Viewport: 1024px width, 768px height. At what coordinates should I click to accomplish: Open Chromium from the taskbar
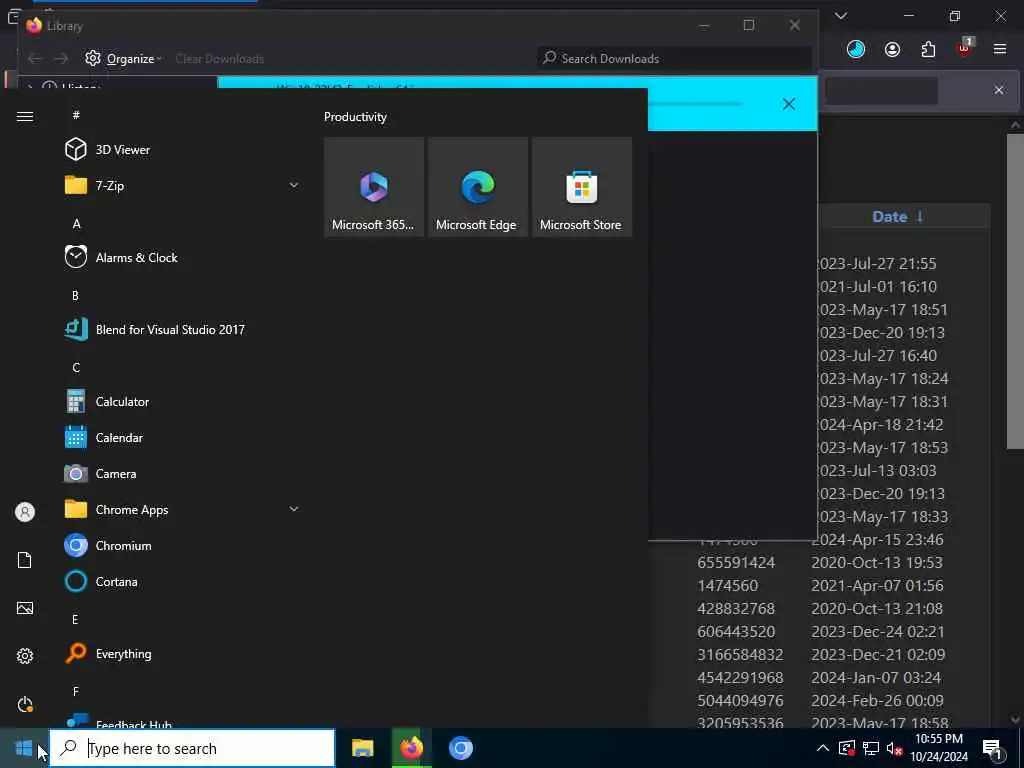[461, 748]
